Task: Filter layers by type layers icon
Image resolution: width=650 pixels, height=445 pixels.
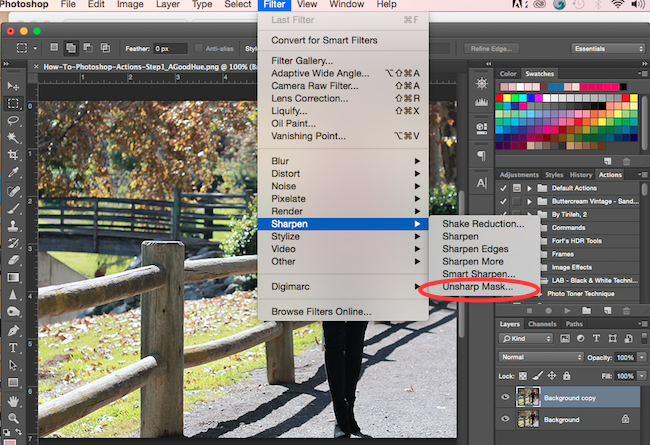Action: coord(597,338)
